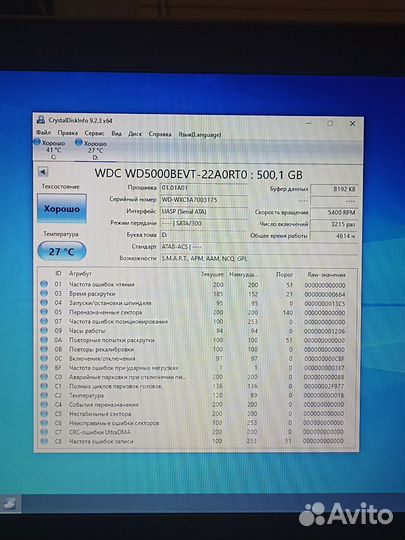Click Число включений value 3215 раз

334,224
